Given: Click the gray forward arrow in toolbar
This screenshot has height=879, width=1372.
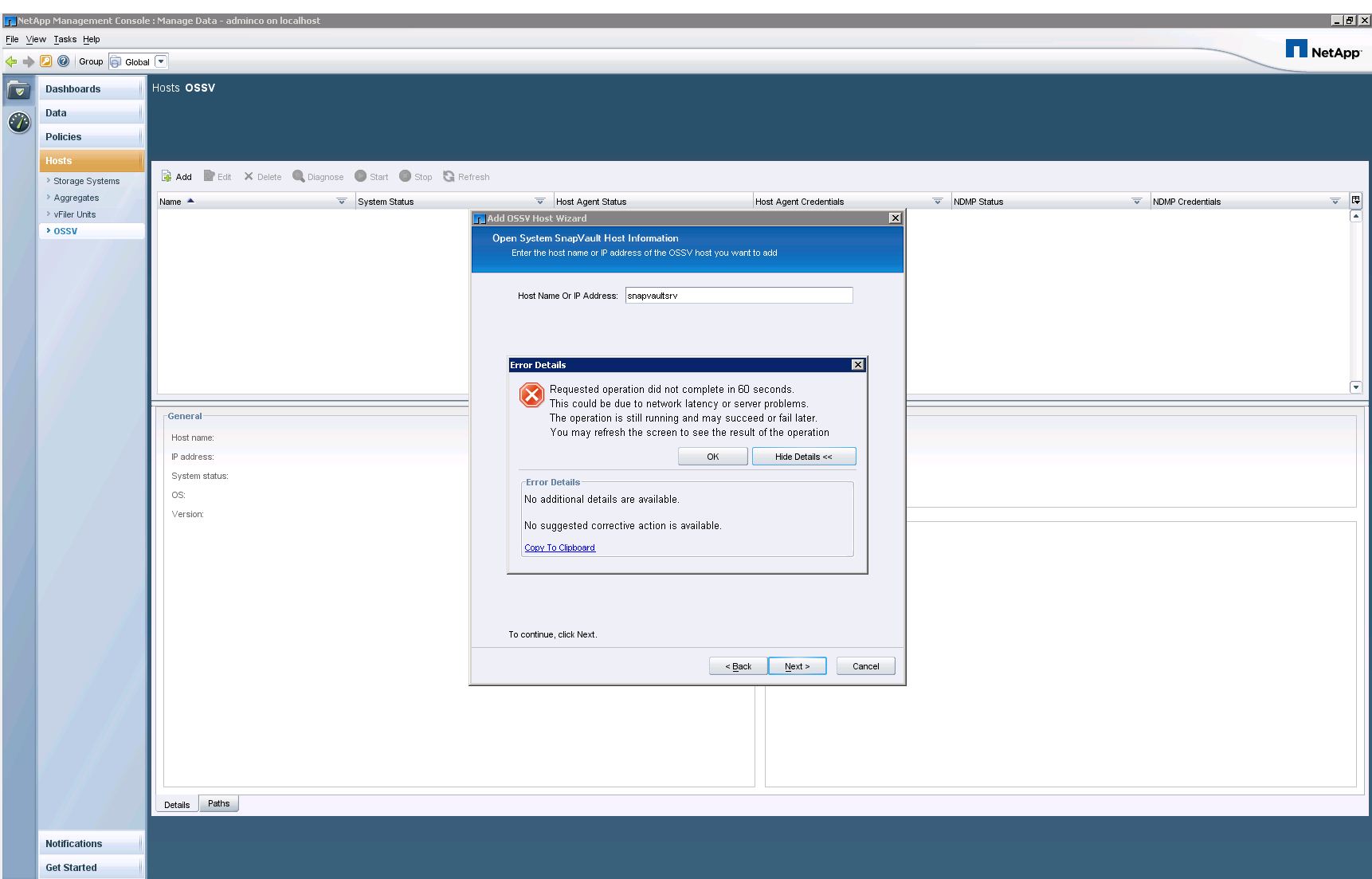Looking at the screenshot, I should click(29, 61).
